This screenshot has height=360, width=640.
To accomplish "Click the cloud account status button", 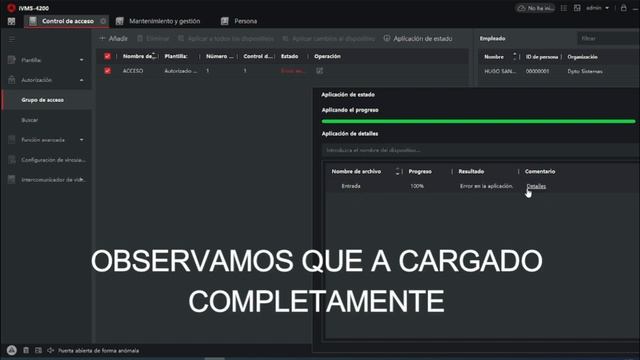I will (536, 8).
